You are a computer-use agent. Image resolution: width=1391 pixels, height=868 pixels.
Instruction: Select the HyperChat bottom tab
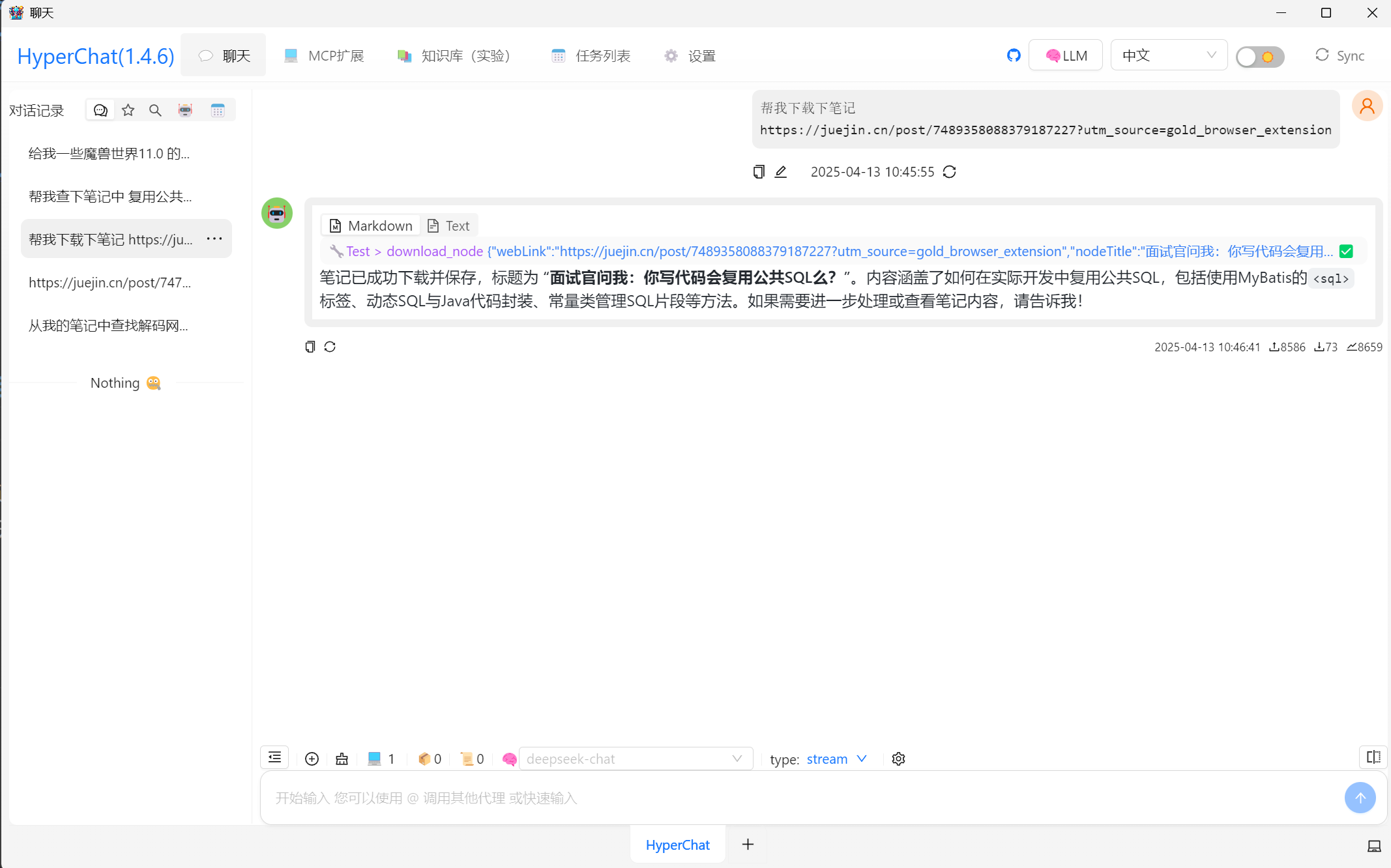tap(677, 845)
